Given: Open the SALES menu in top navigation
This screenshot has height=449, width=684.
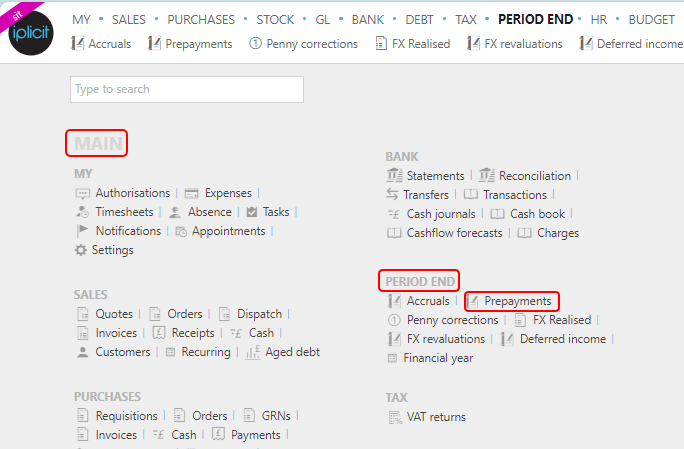Looking at the screenshot, I should click(x=128, y=19).
